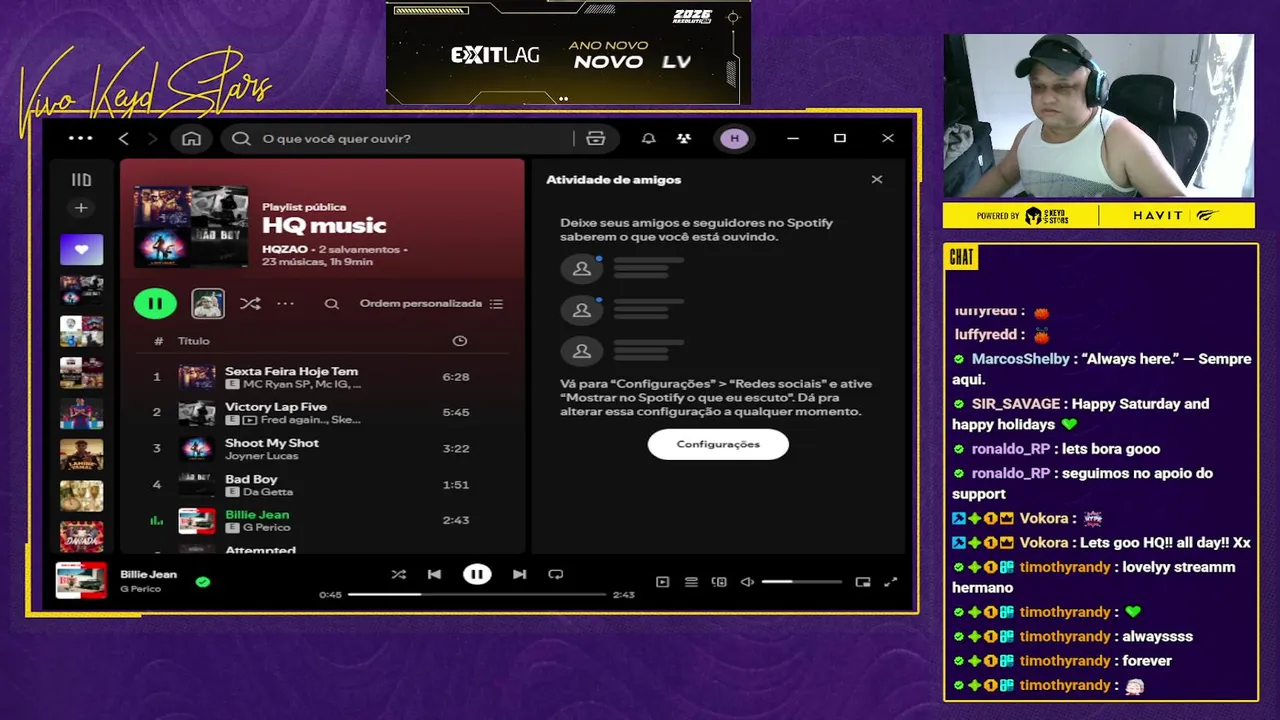Toggle Now Playing view icon
This screenshot has height=720, width=1280.
[x=662, y=582]
